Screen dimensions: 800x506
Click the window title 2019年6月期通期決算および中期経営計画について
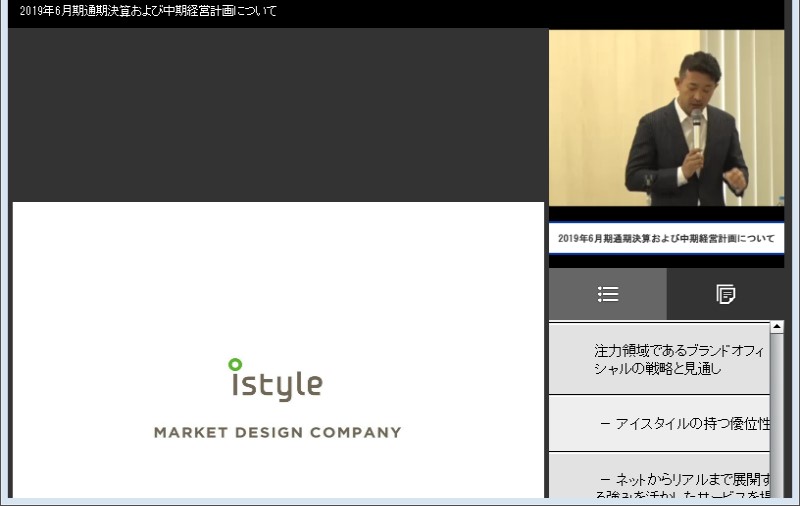point(148,11)
